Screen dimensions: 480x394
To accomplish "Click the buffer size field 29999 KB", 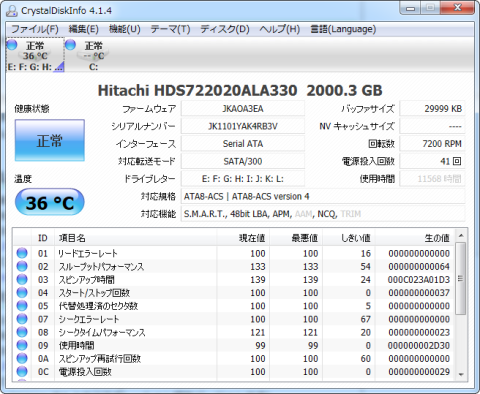I will click(x=432, y=109).
